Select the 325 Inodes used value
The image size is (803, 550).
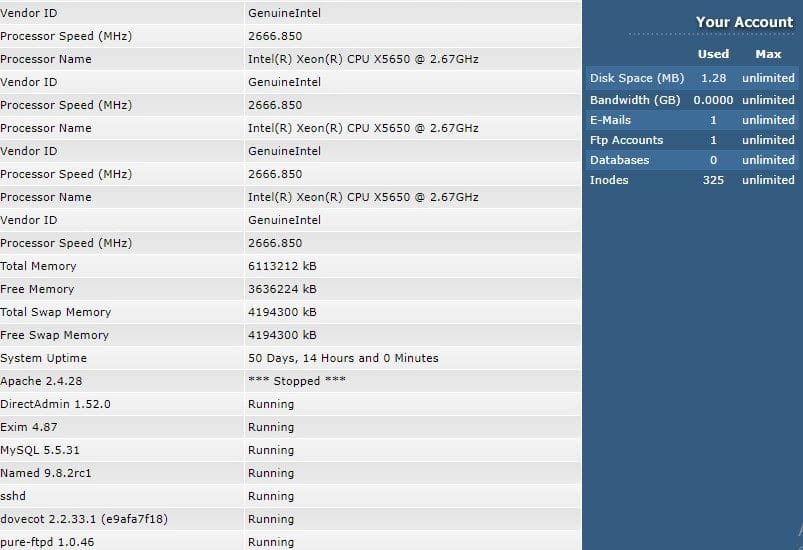(x=713, y=180)
